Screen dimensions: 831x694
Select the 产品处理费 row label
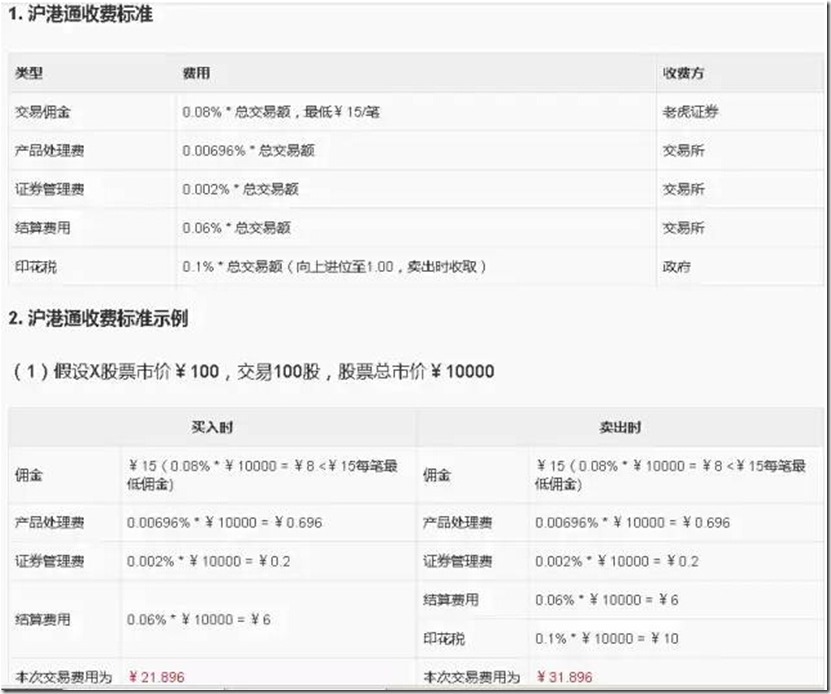45,150
